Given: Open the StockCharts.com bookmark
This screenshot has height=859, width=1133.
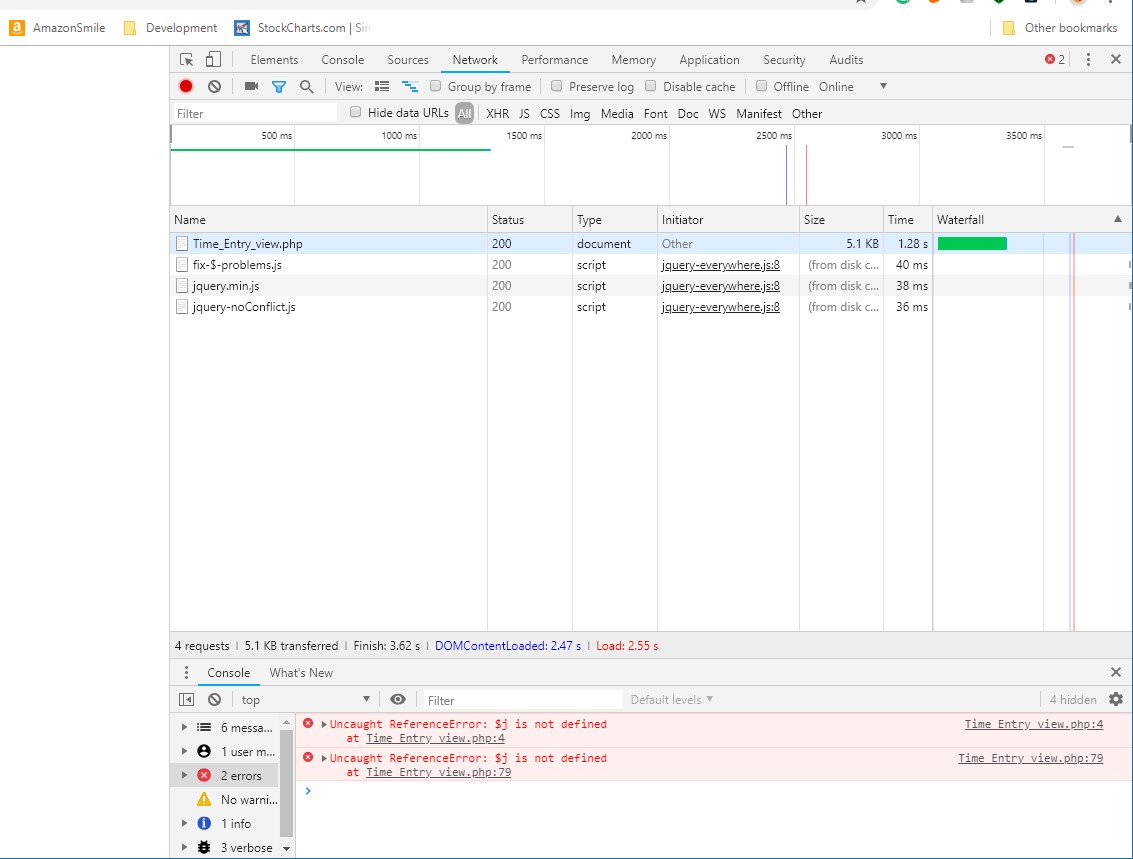Looking at the screenshot, I should [302, 27].
